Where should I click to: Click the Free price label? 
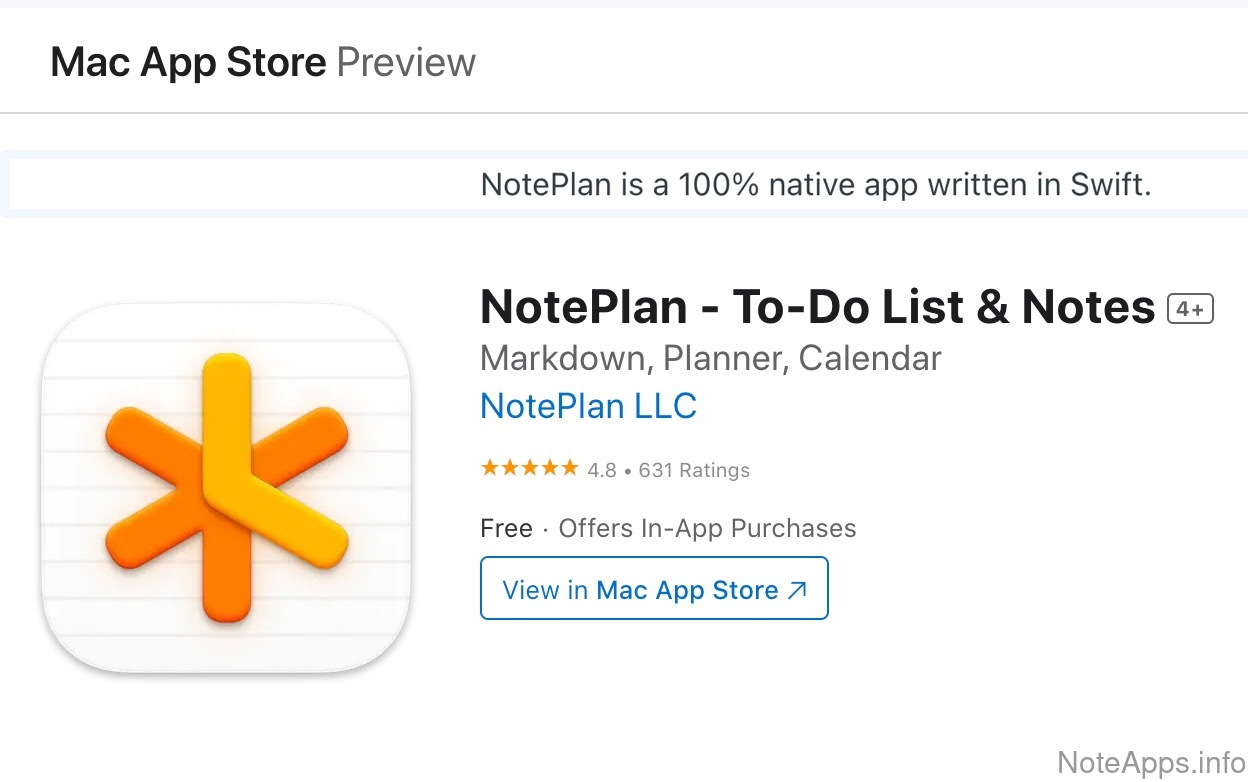tap(506, 528)
